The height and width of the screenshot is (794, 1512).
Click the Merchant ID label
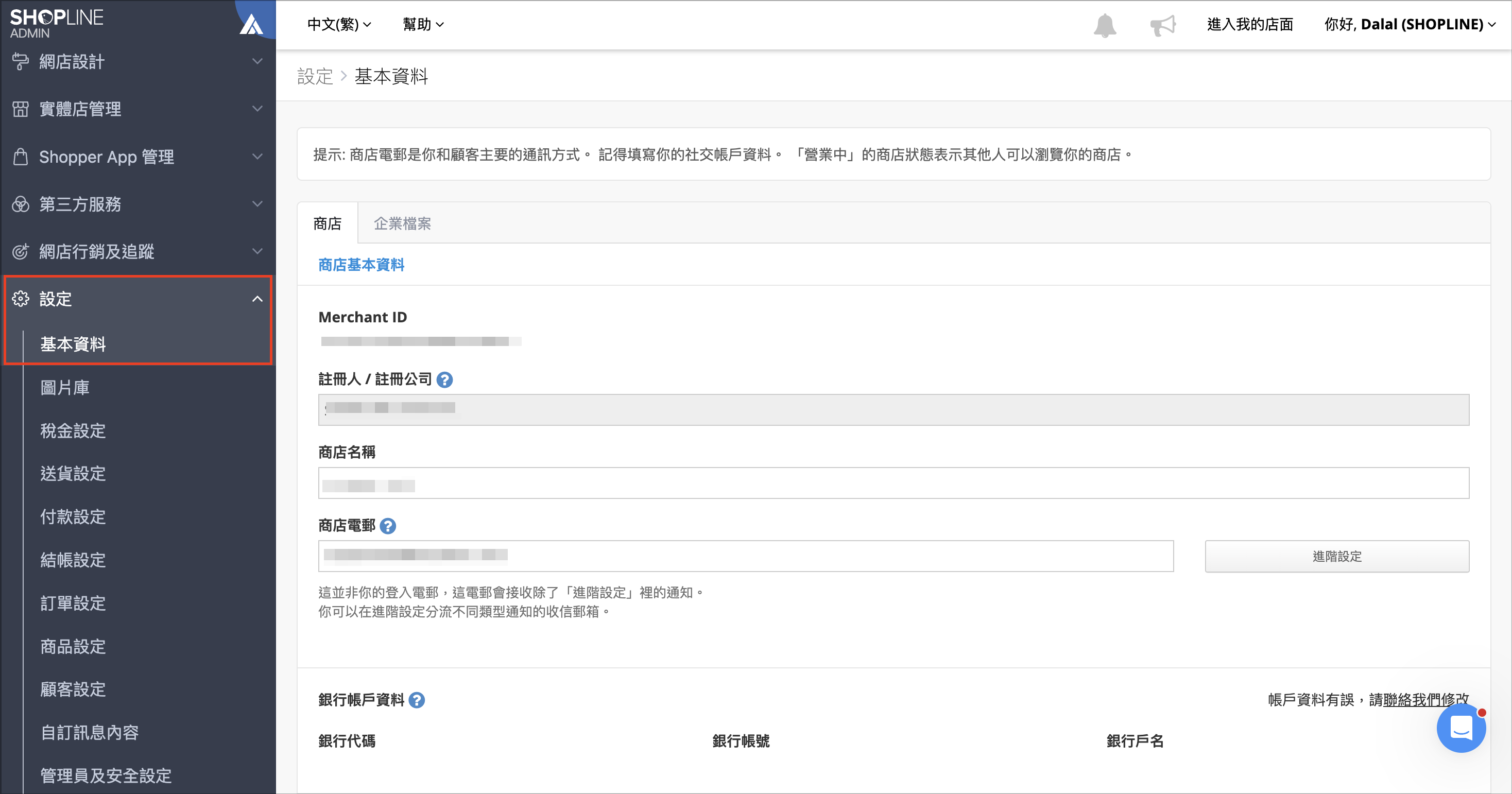pos(362,318)
